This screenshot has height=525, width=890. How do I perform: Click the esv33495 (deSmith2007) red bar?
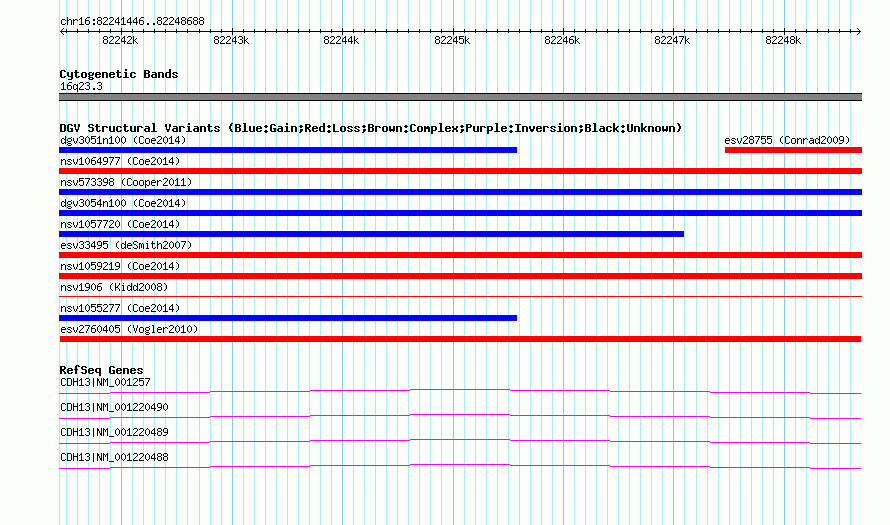460,255
